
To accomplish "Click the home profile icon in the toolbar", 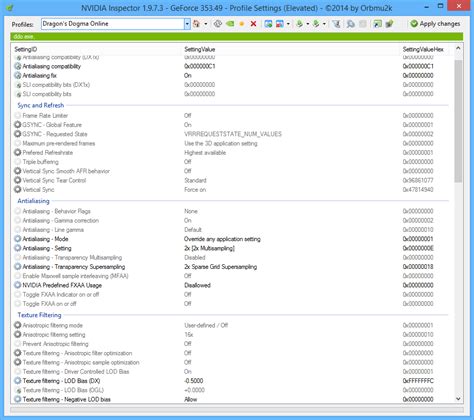I will point(196,24).
